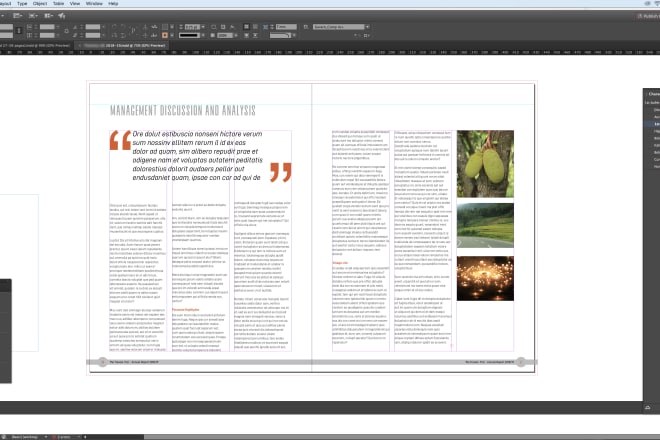Click the orange stroke color swatch
Screen dimensions: 660x440
[165, 35]
